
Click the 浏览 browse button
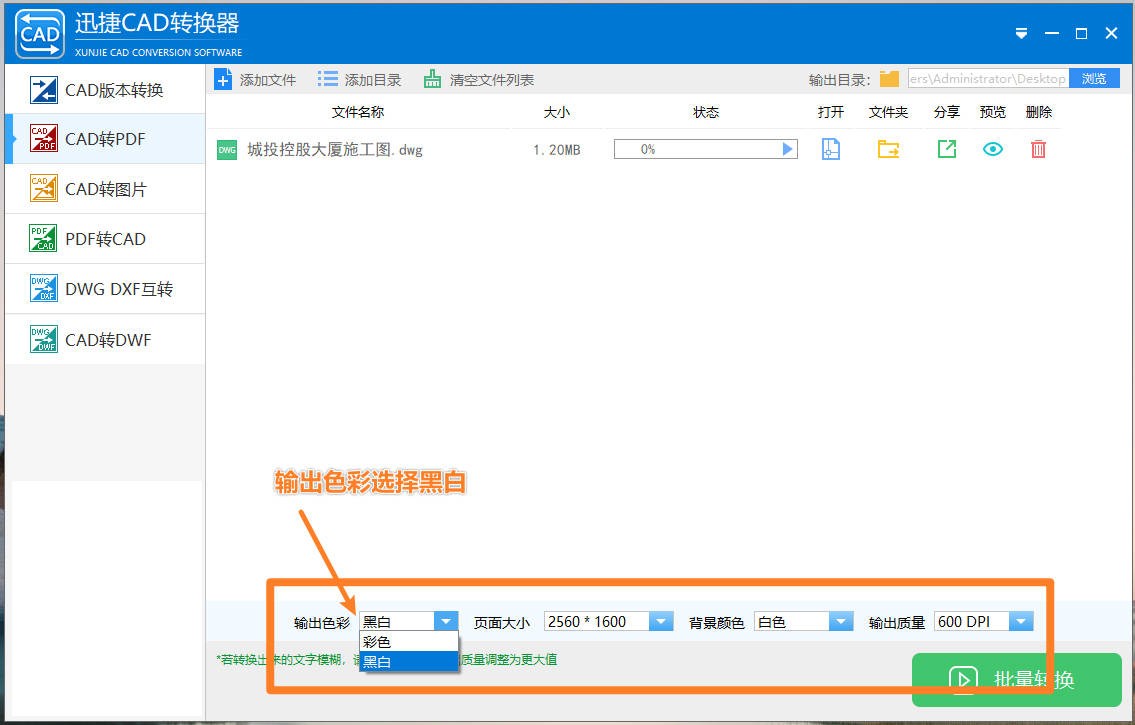(1094, 78)
